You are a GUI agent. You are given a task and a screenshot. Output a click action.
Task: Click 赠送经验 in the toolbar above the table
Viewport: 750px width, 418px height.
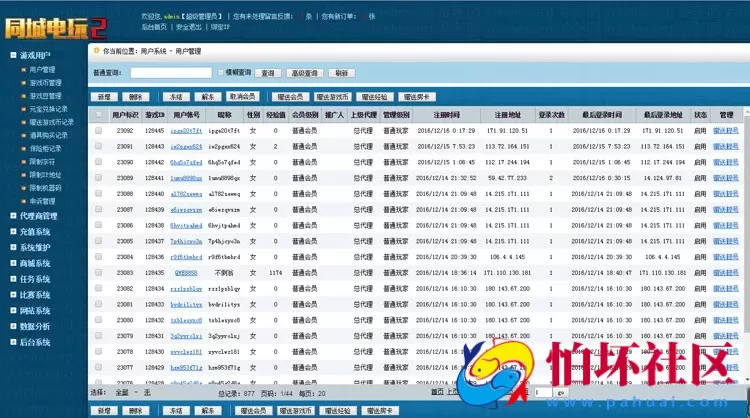[375, 97]
